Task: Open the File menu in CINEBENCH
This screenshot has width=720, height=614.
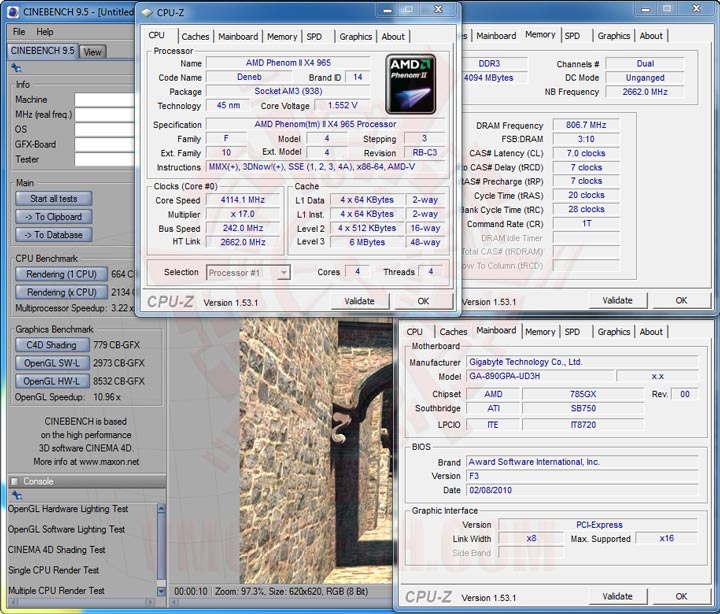Action: pyautogui.click(x=19, y=32)
